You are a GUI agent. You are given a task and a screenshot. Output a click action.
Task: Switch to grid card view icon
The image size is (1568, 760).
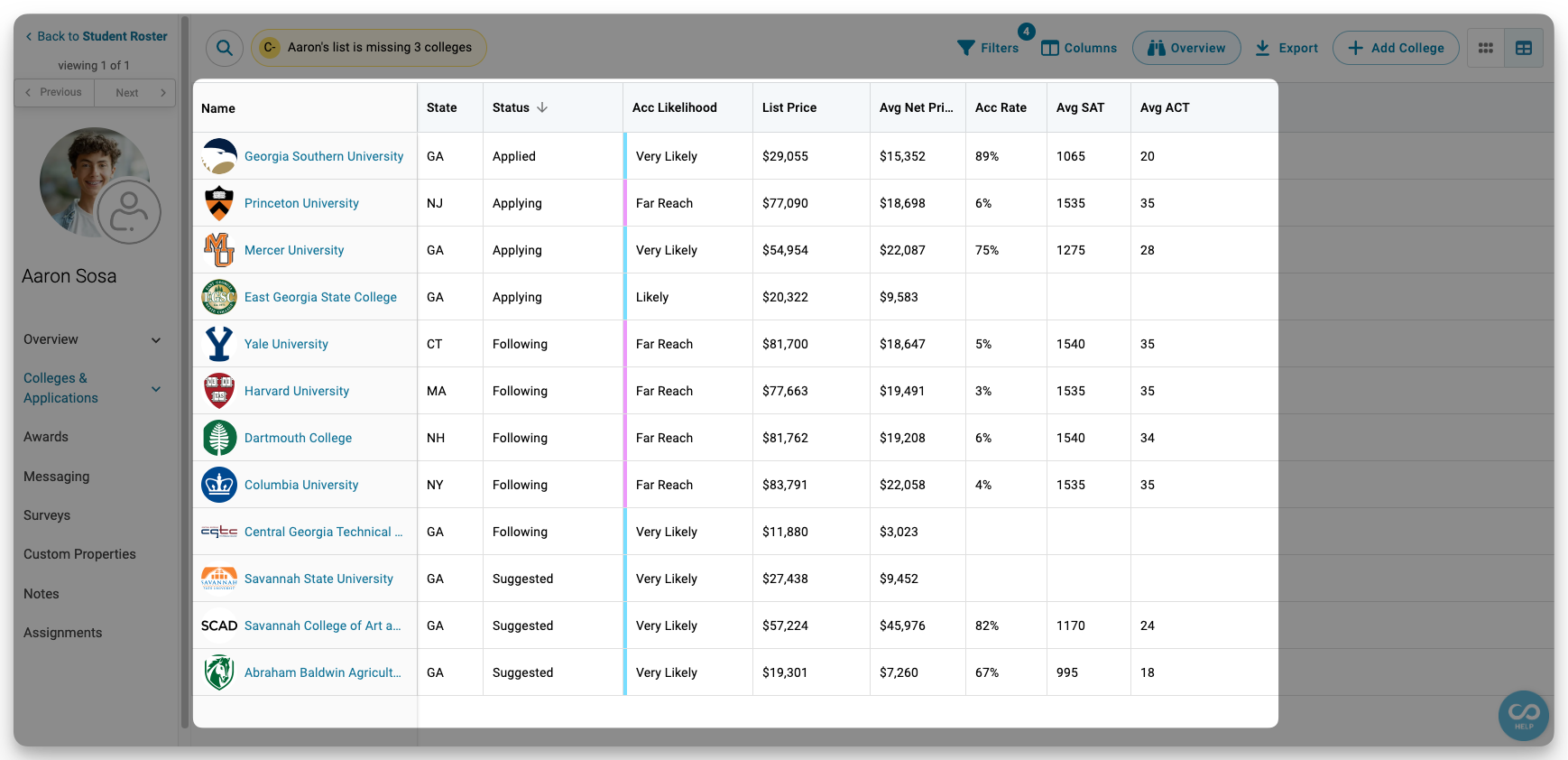[1486, 48]
